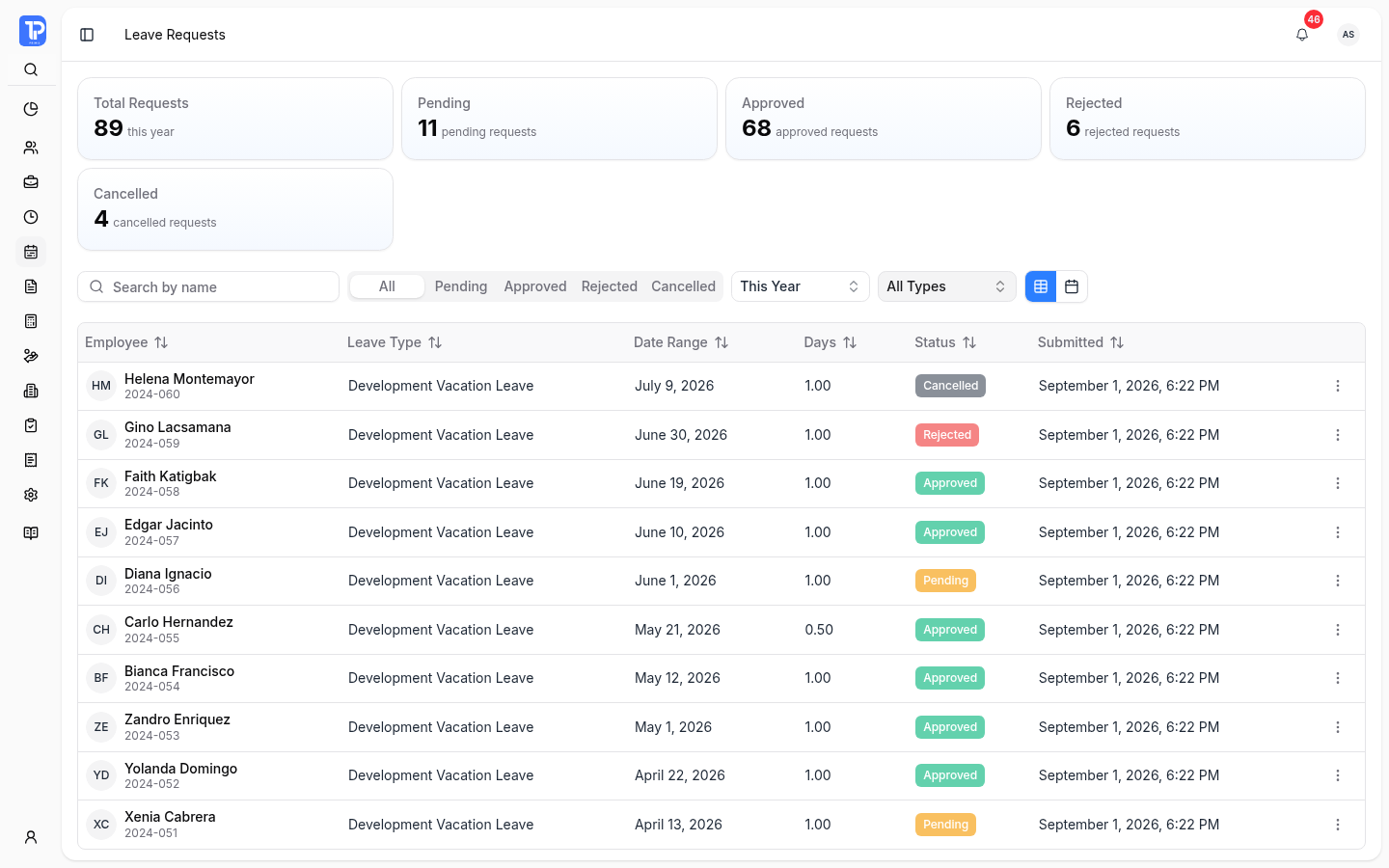
Task: Open actions menu for Yolanda Domingo
Action: 1338,775
